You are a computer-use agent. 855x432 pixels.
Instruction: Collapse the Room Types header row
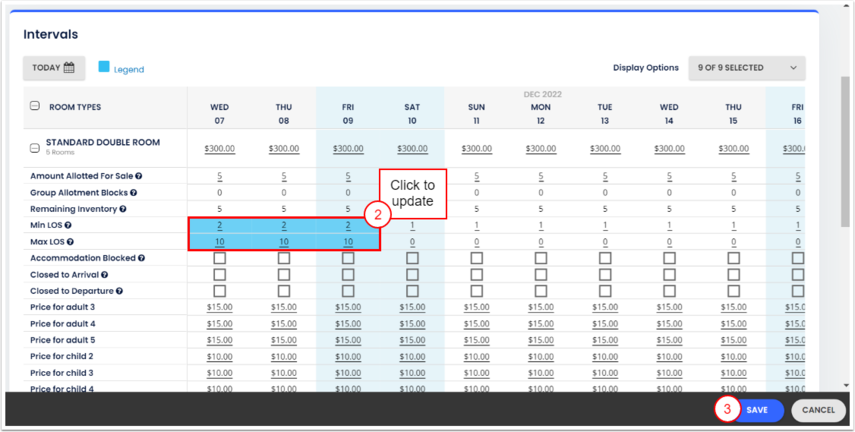point(35,106)
